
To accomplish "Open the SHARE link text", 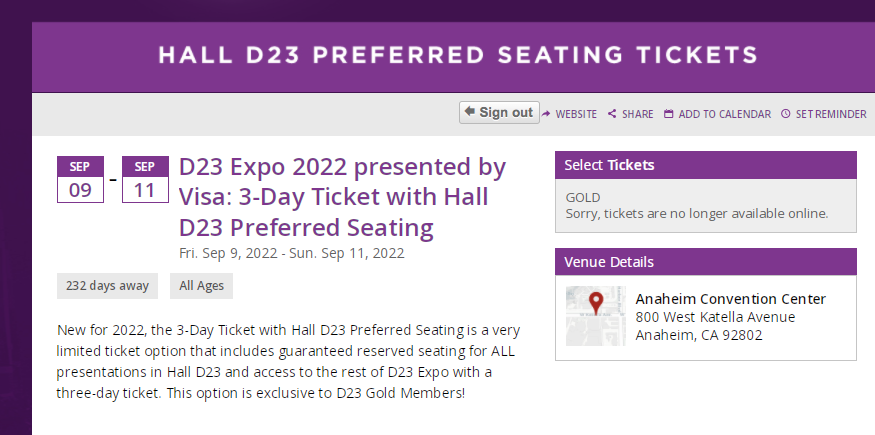I will (x=637, y=114).
